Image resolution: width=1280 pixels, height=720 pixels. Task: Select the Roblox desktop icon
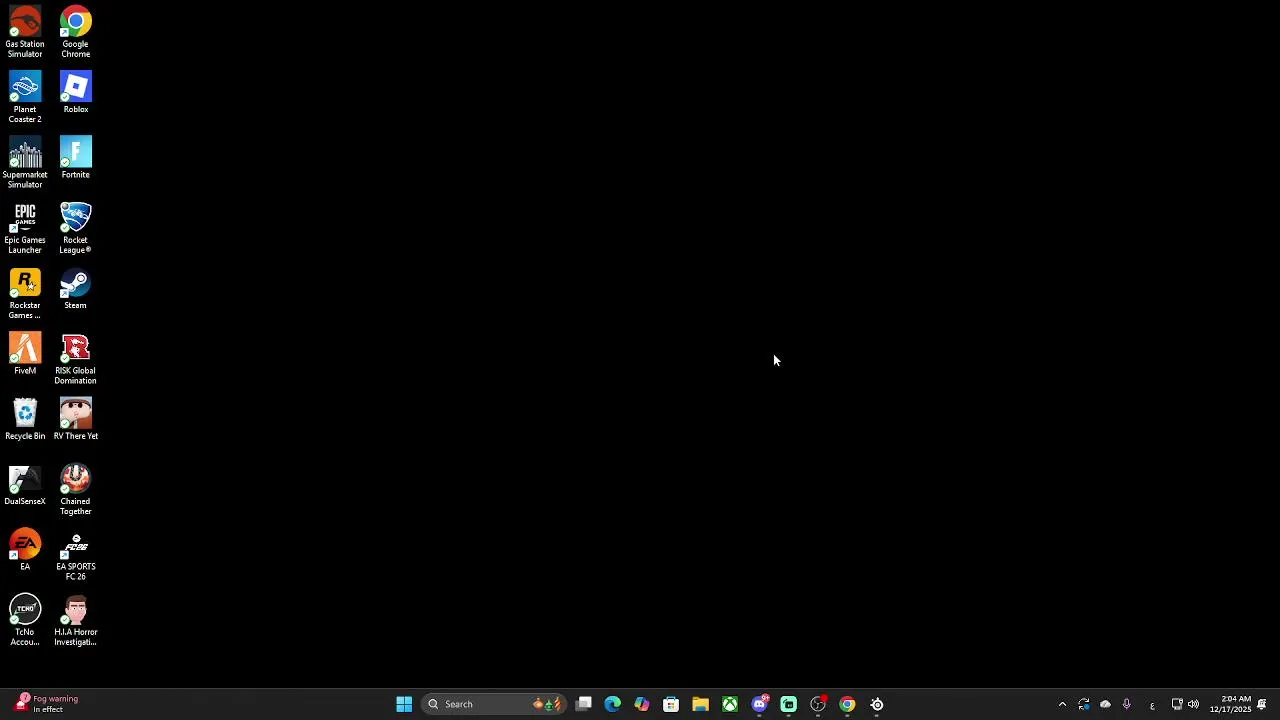(75, 92)
